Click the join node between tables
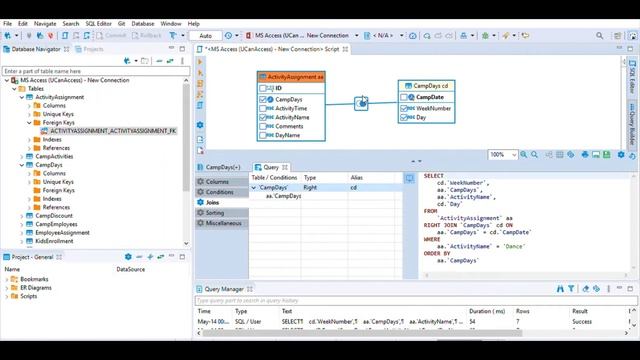The width and height of the screenshot is (640, 360). tap(361, 104)
